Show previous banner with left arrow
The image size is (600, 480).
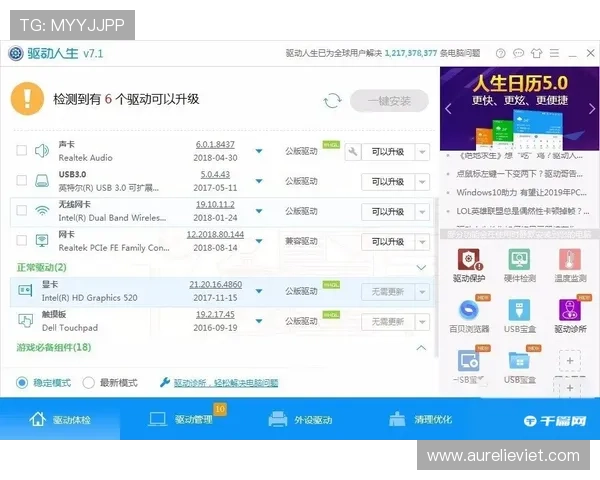(x=448, y=109)
